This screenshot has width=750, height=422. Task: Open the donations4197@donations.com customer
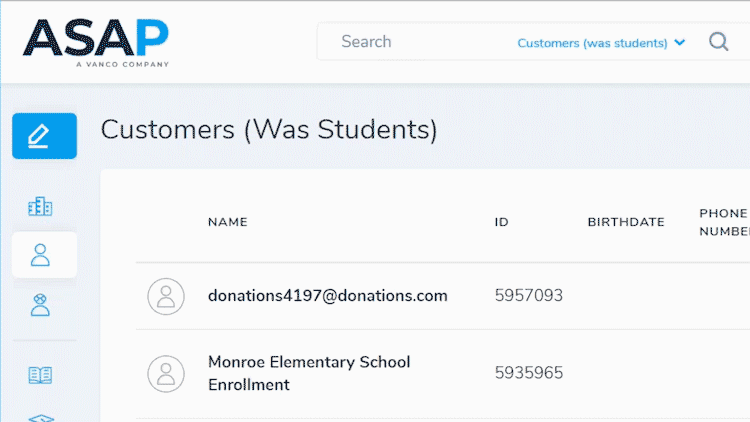(327, 296)
